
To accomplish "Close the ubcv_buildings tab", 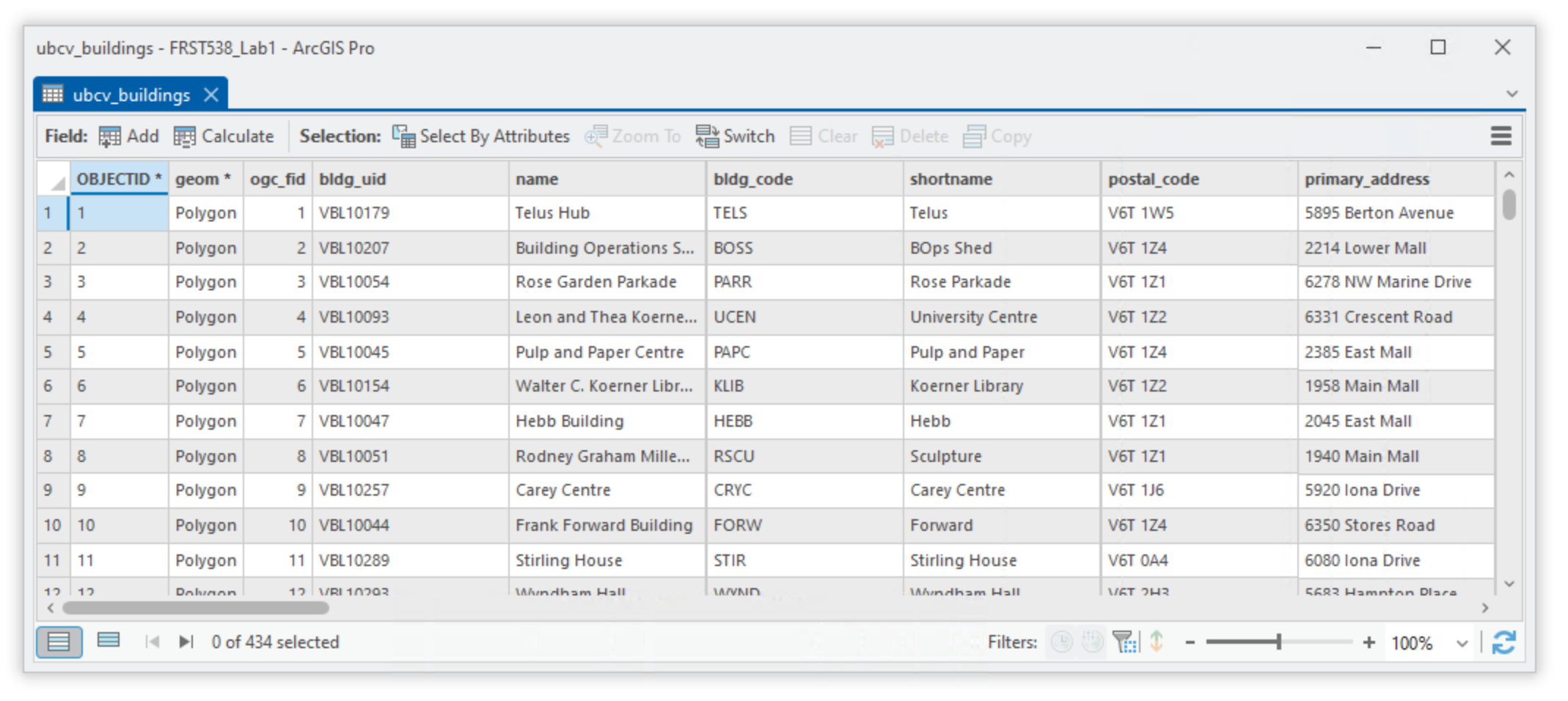I will coord(211,95).
